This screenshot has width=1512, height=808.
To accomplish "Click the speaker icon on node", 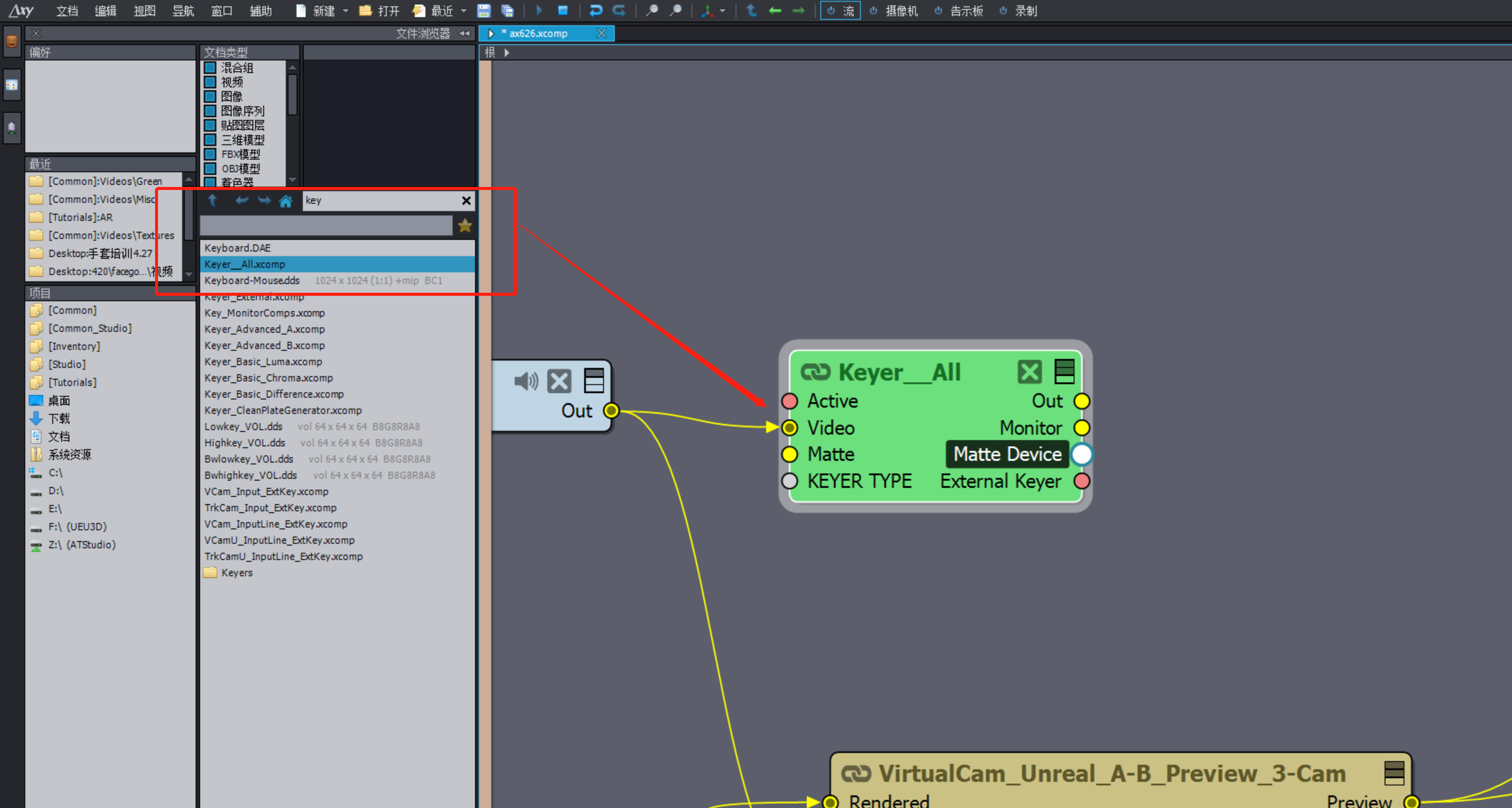I will click(526, 381).
